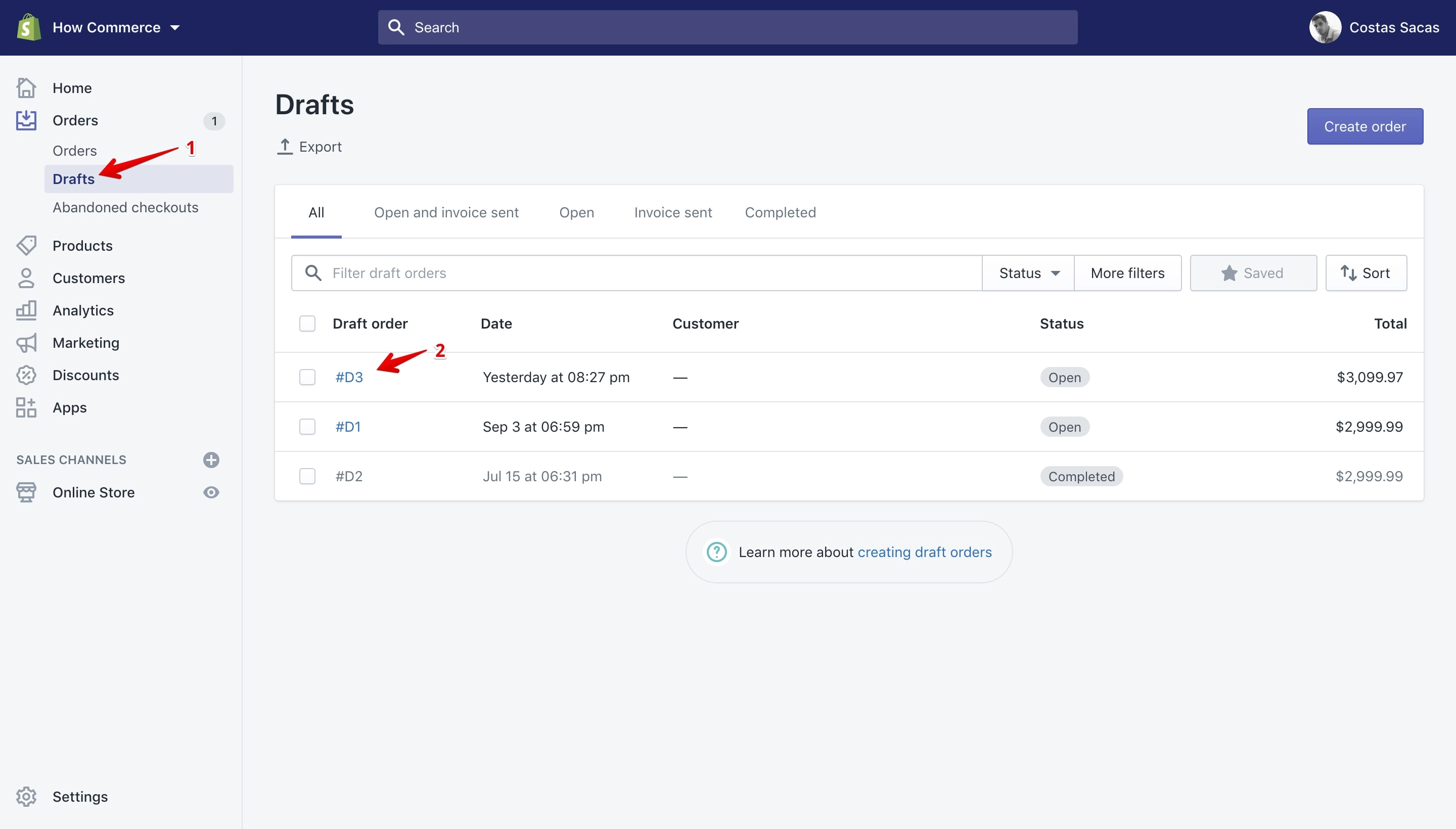Open the Analytics menu label
The height and width of the screenshot is (829, 1456).
(x=83, y=310)
